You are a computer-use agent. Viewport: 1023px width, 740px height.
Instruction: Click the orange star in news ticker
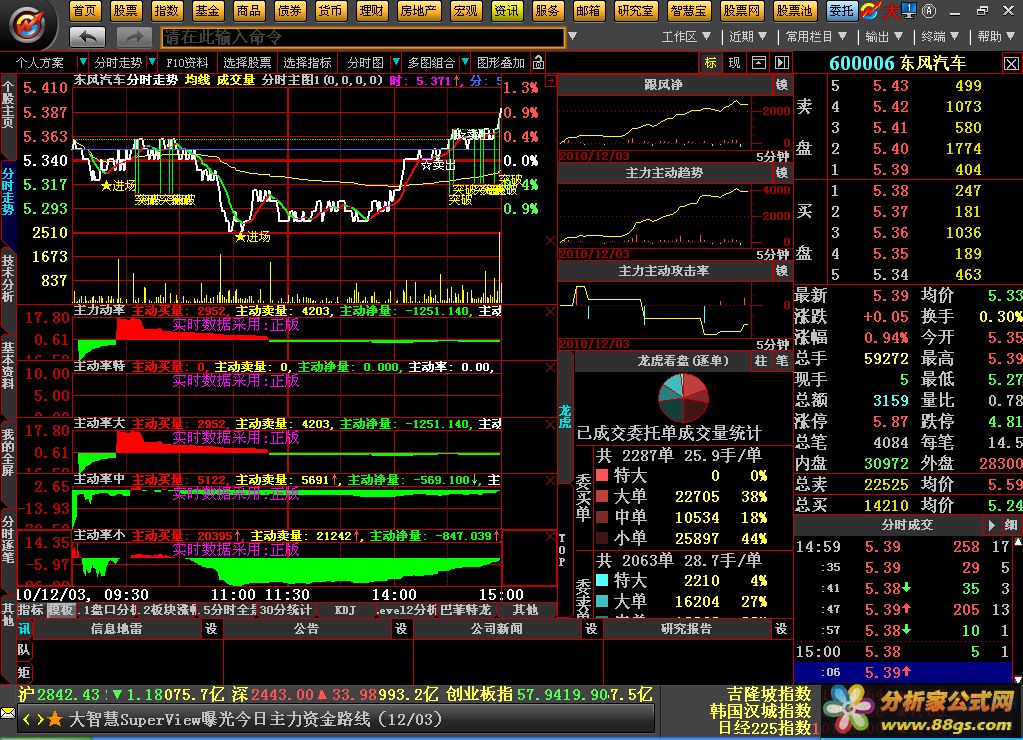pyautogui.click(x=55, y=720)
